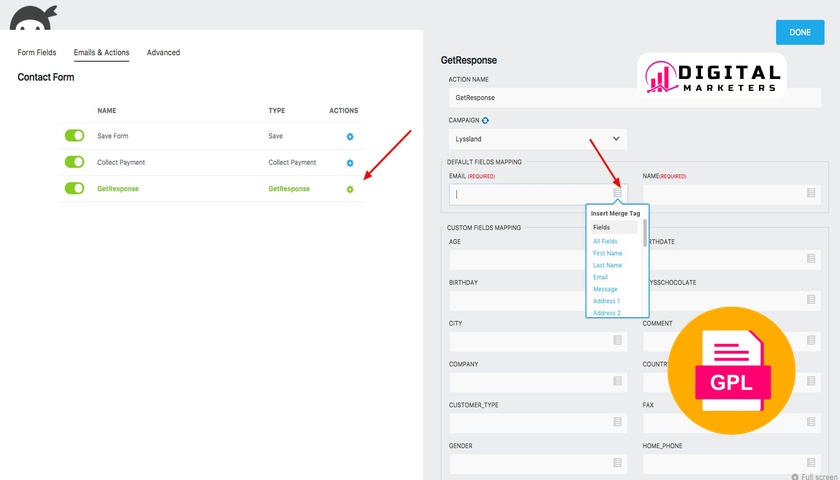
Task: Click the Gender input field
Action: [x=538, y=464]
